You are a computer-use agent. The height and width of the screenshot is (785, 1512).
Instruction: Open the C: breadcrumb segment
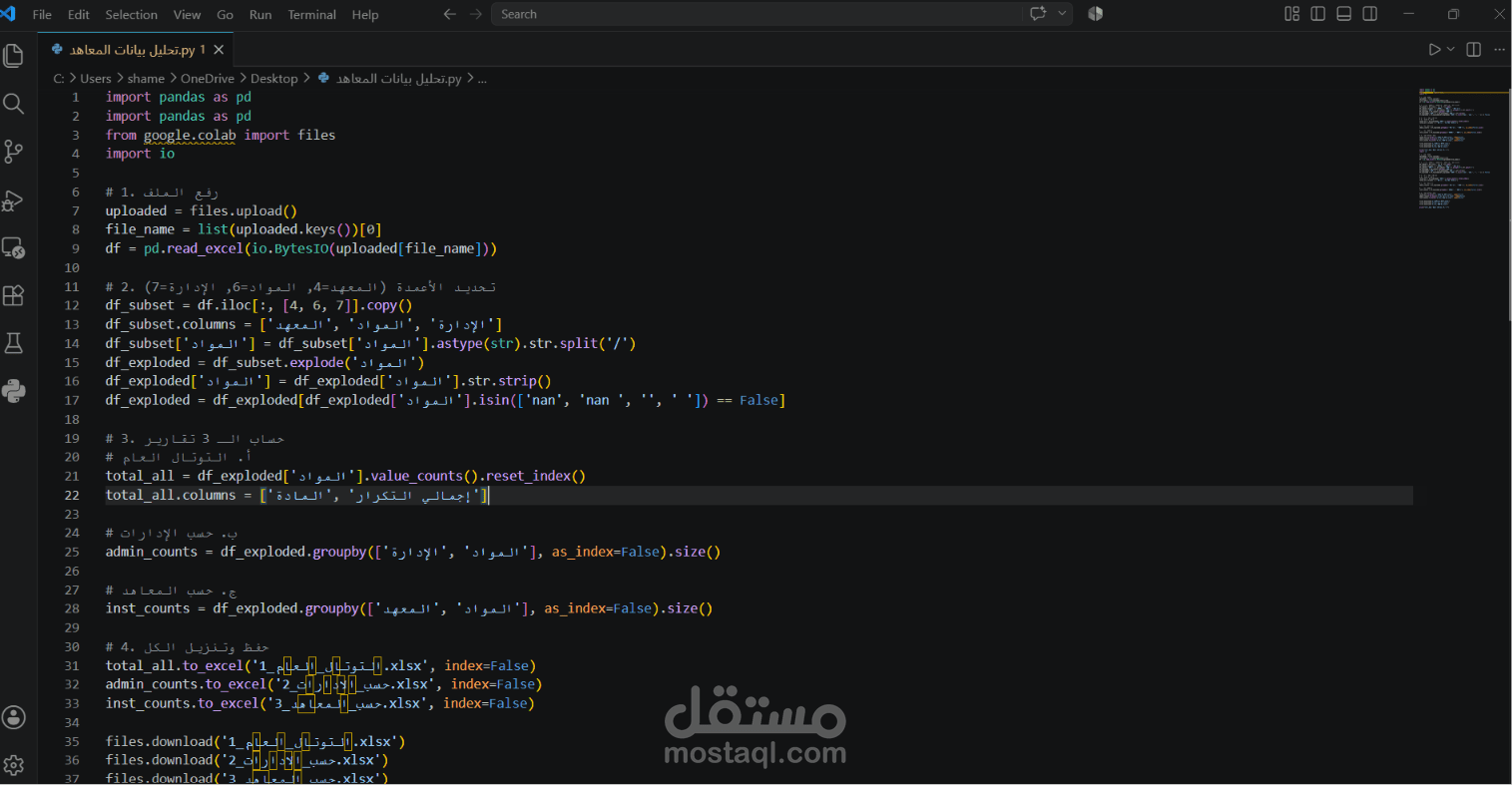pyautogui.click(x=59, y=79)
